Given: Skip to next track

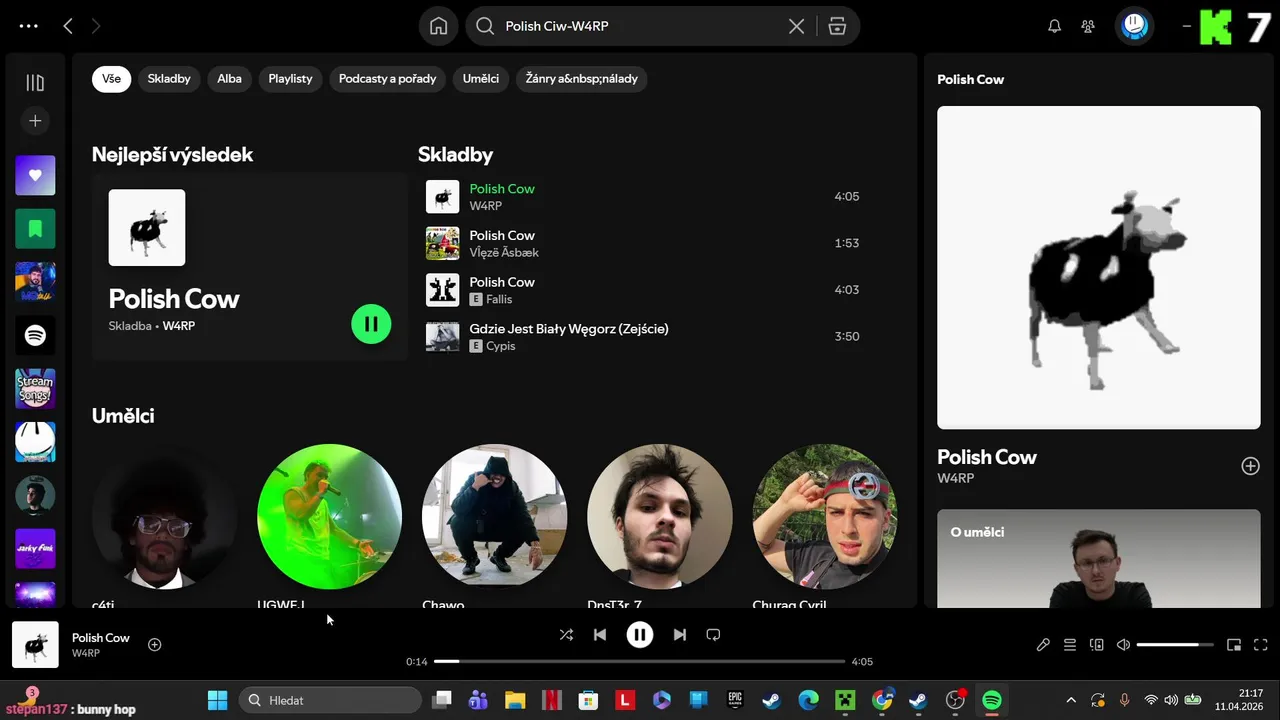Looking at the screenshot, I should pyautogui.click(x=680, y=635).
